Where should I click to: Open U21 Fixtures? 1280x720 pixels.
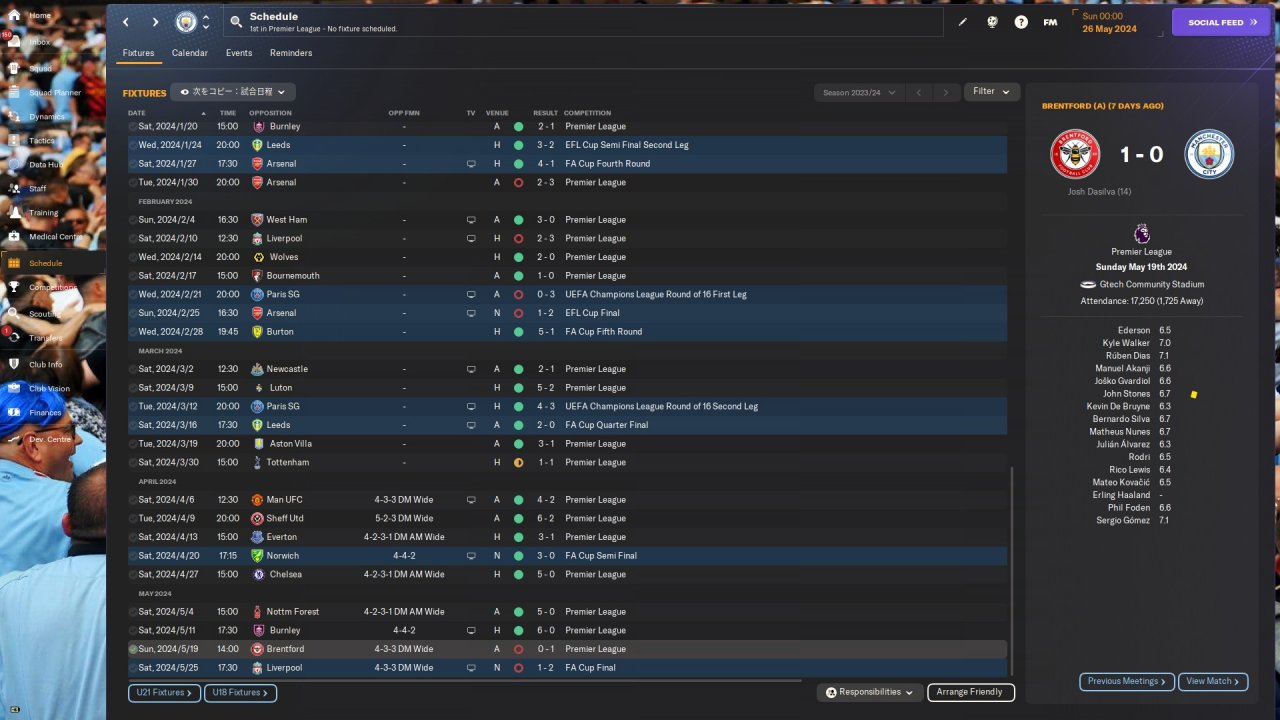(x=164, y=692)
